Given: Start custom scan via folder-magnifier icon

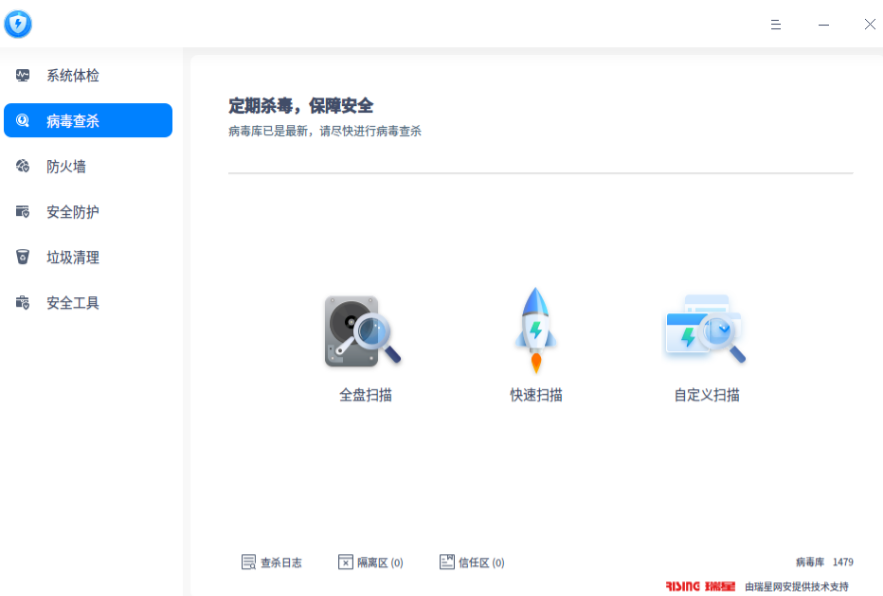Looking at the screenshot, I should (705, 329).
